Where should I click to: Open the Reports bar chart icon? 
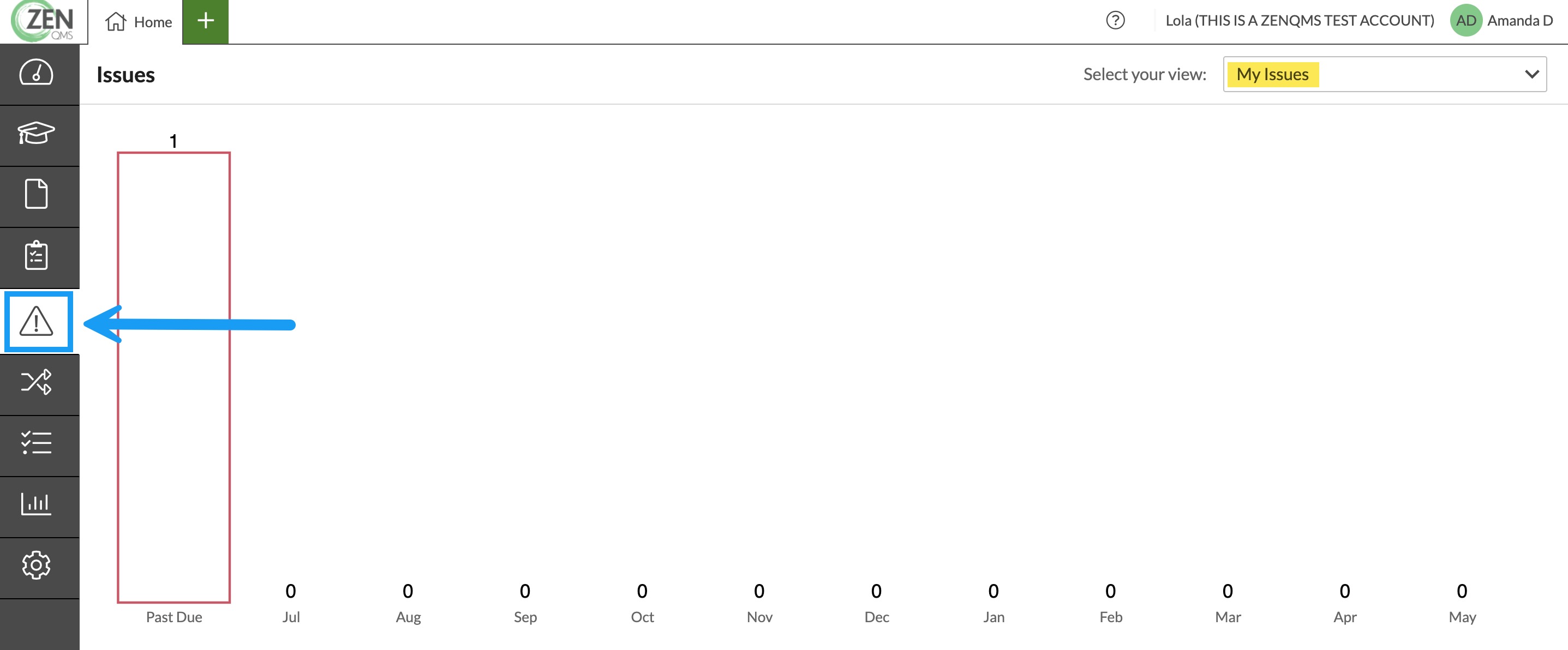pos(37,504)
